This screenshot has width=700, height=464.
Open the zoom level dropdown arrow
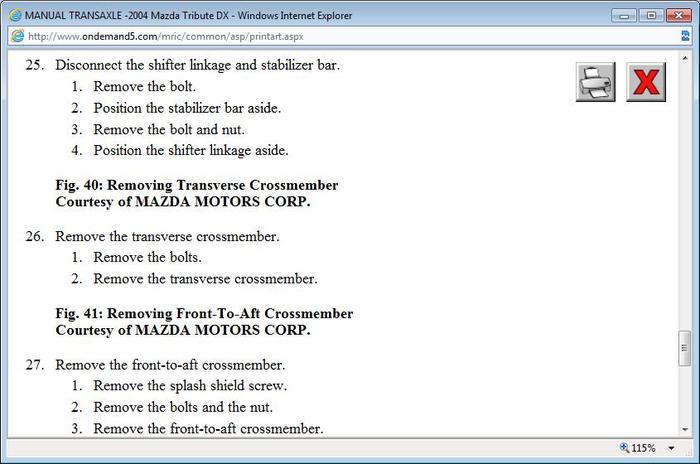671,448
